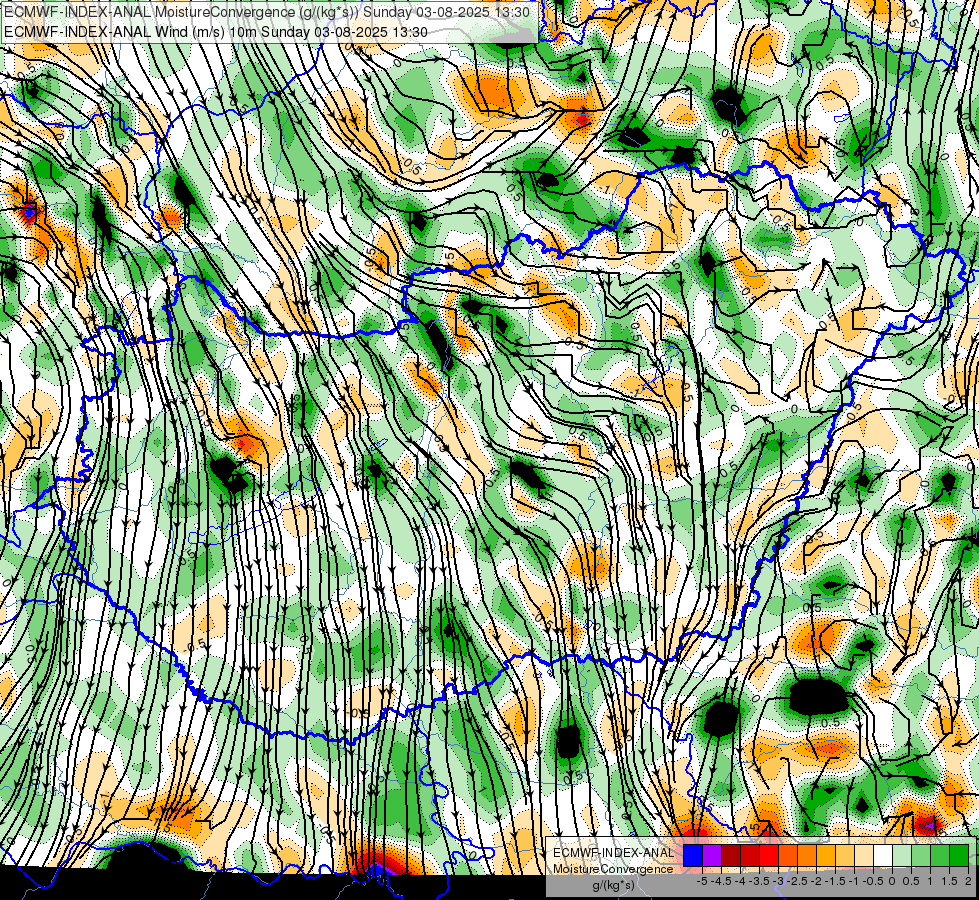The width and height of the screenshot is (979, 900).
Task: Click the pale peach swatch between -1 and -0.5
Action: 864,856
